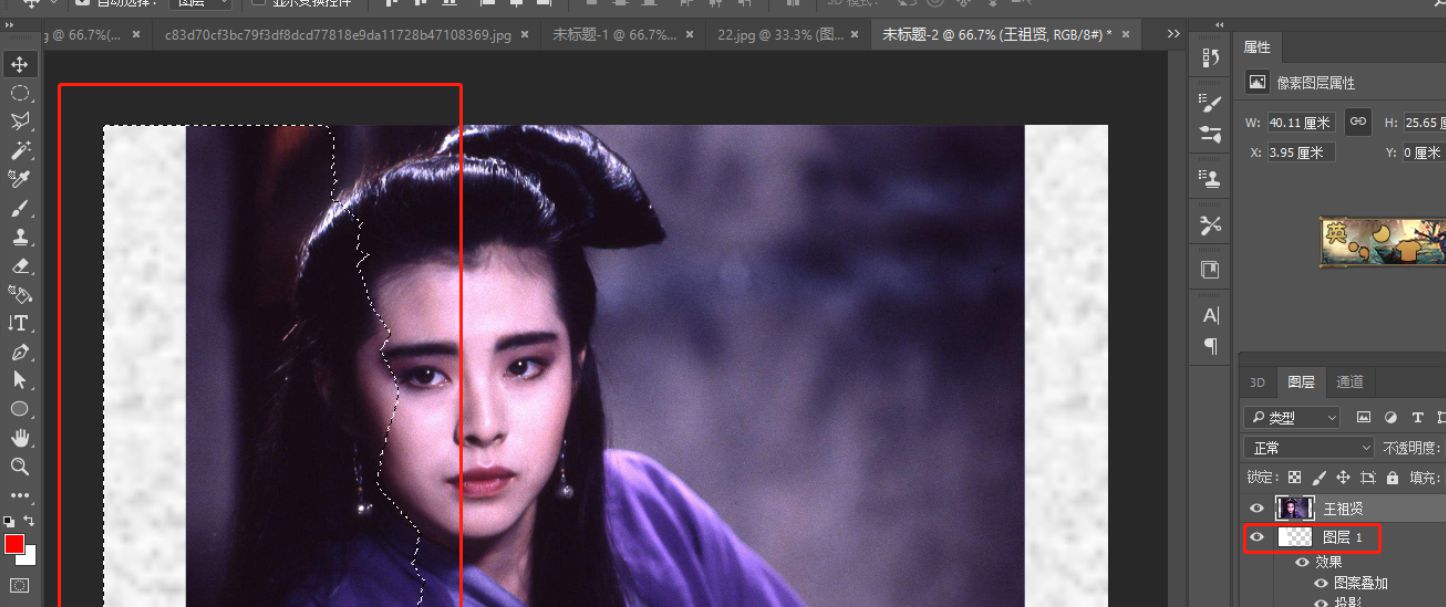The image size is (1446, 607).
Task: Select the Eraser tool
Action: (19, 266)
